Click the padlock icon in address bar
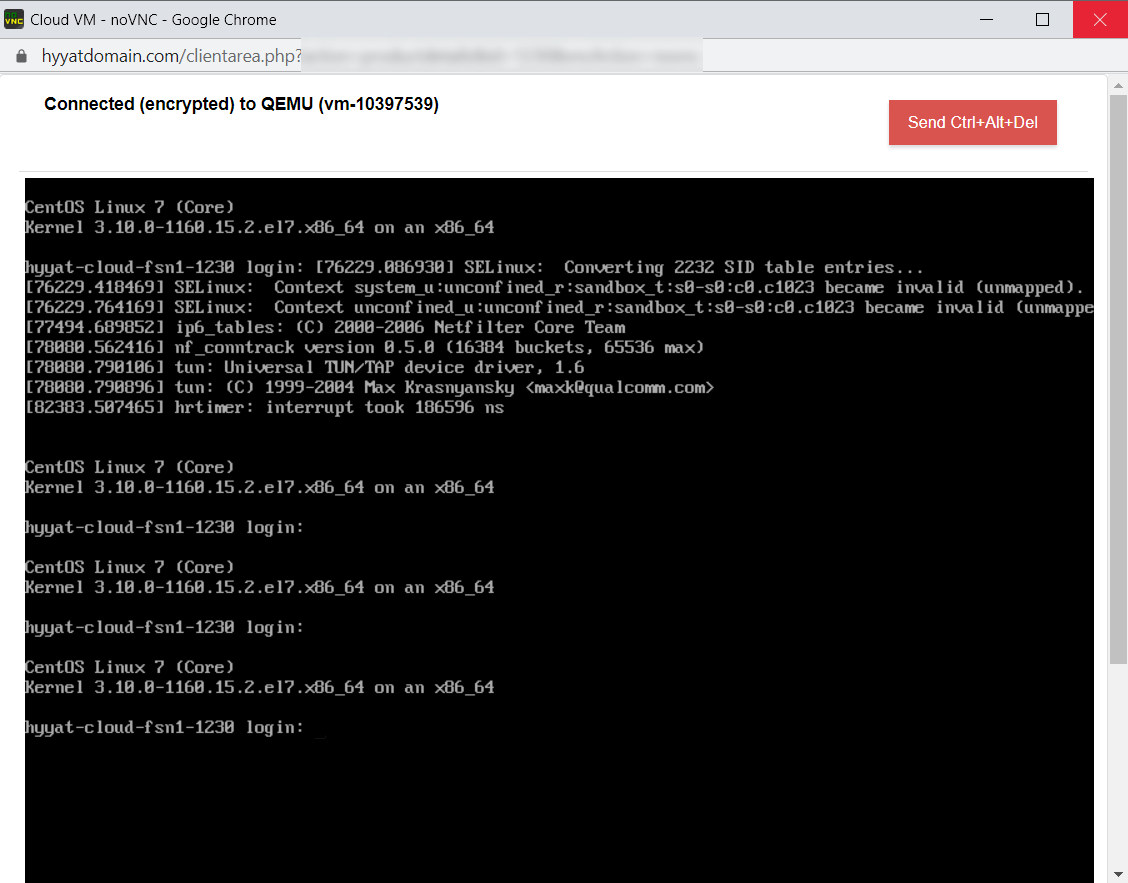Image resolution: width=1128 pixels, height=883 pixels. click(22, 56)
